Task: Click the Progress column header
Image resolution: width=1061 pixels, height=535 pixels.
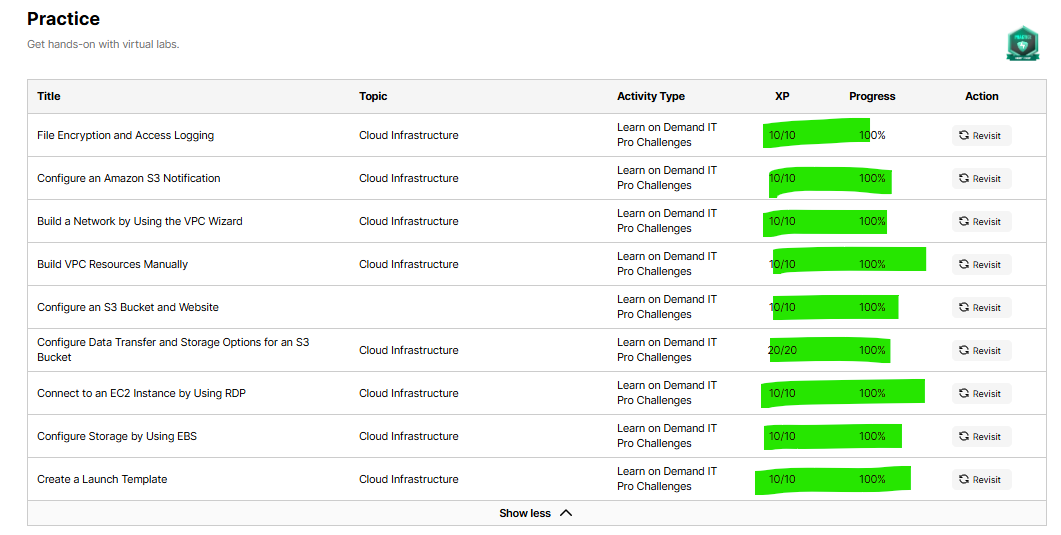Action: click(872, 96)
